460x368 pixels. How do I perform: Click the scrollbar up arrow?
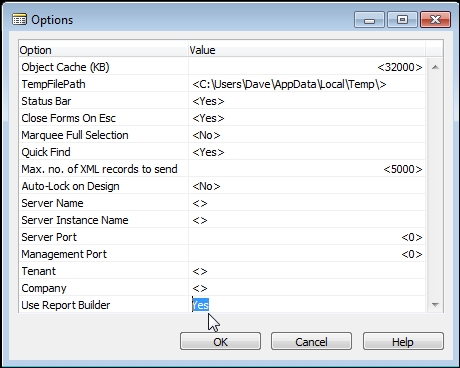(435, 67)
